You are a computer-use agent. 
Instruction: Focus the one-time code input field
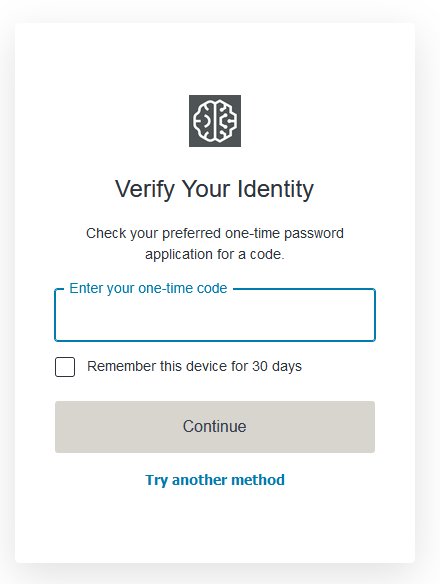215,315
